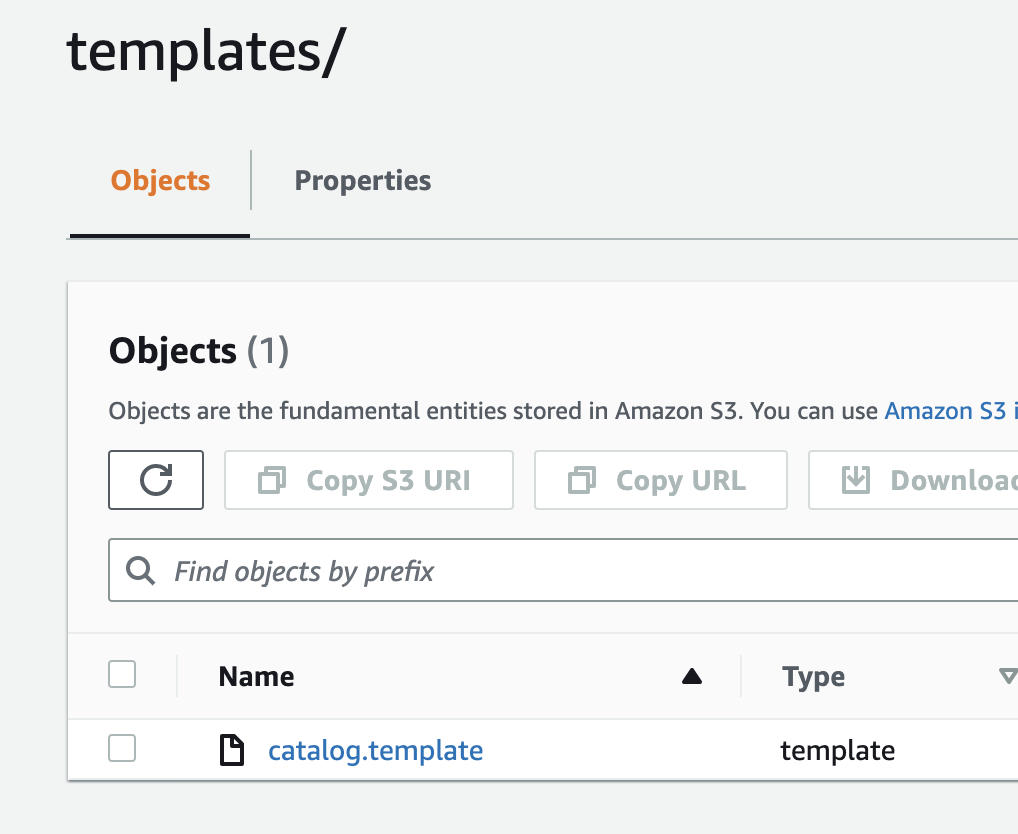Click the Name column header
The image size is (1018, 834).
tap(256, 677)
